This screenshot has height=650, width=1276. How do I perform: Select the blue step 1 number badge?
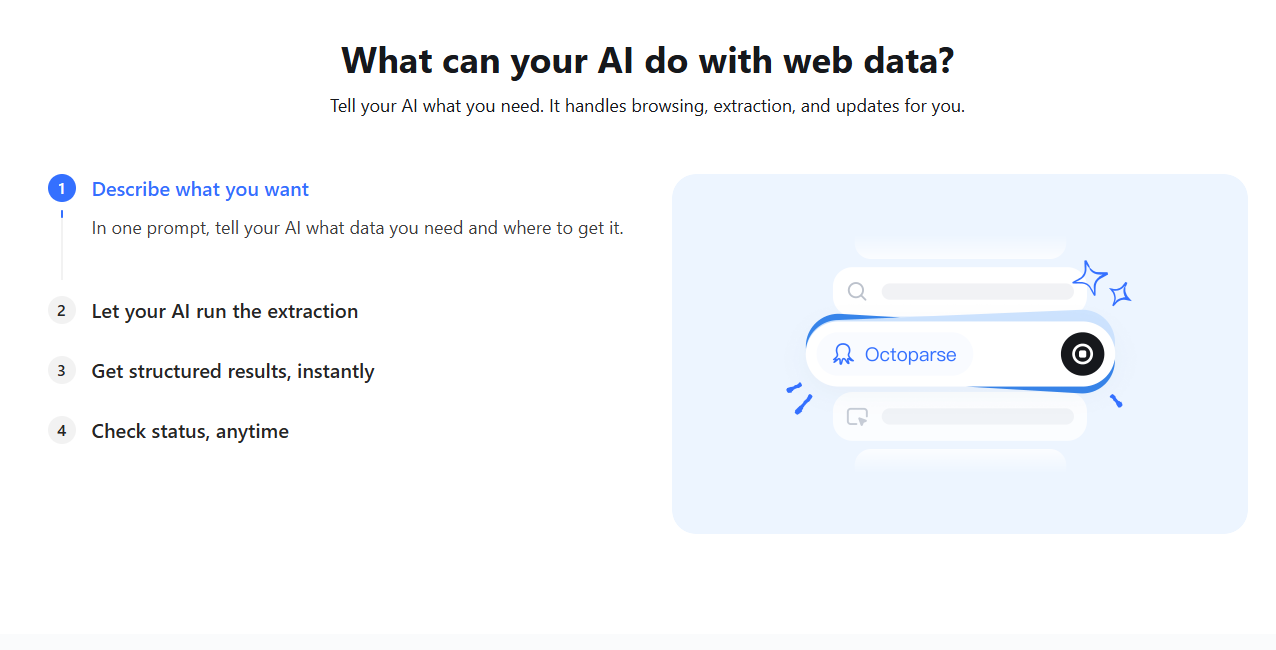(x=61, y=188)
